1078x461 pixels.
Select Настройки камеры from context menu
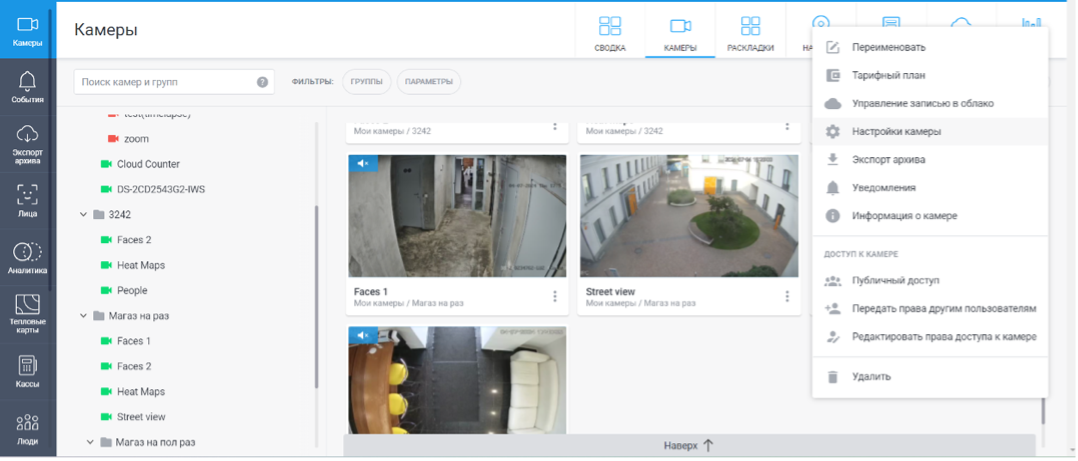[x=895, y=131]
